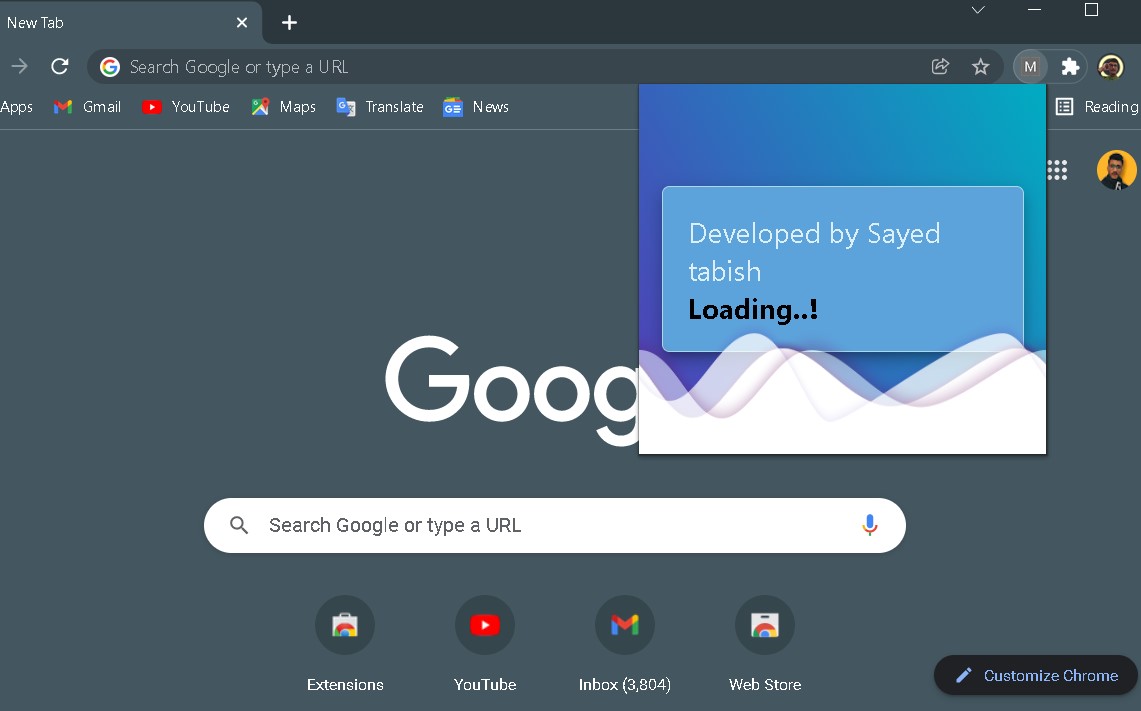Image resolution: width=1141 pixels, height=711 pixels.
Task: Open Google Translate bookmark
Action: pyautogui.click(x=379, y=107)
